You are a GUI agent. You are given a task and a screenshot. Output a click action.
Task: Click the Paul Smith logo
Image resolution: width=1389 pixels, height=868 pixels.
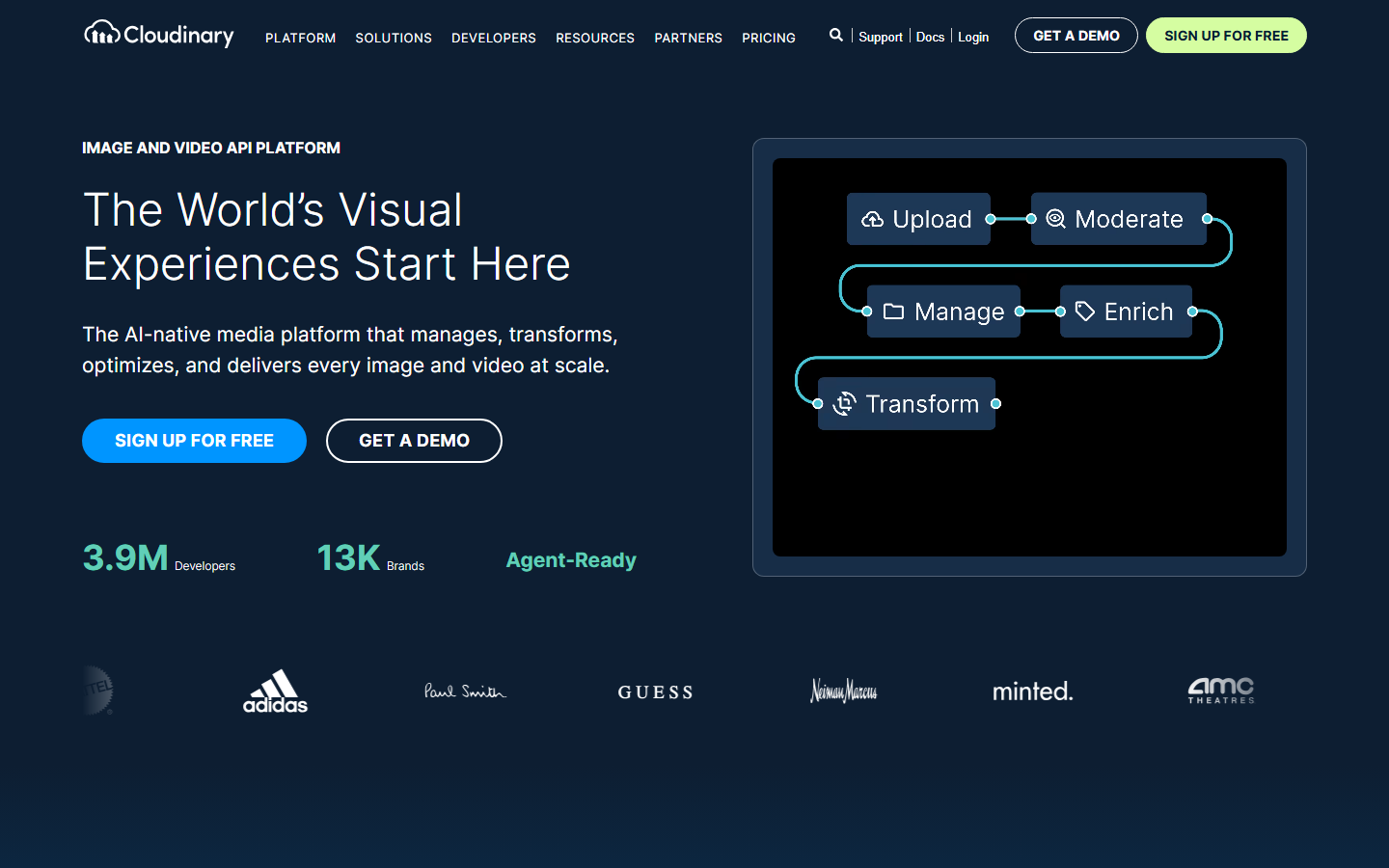[x=465, y=692]
